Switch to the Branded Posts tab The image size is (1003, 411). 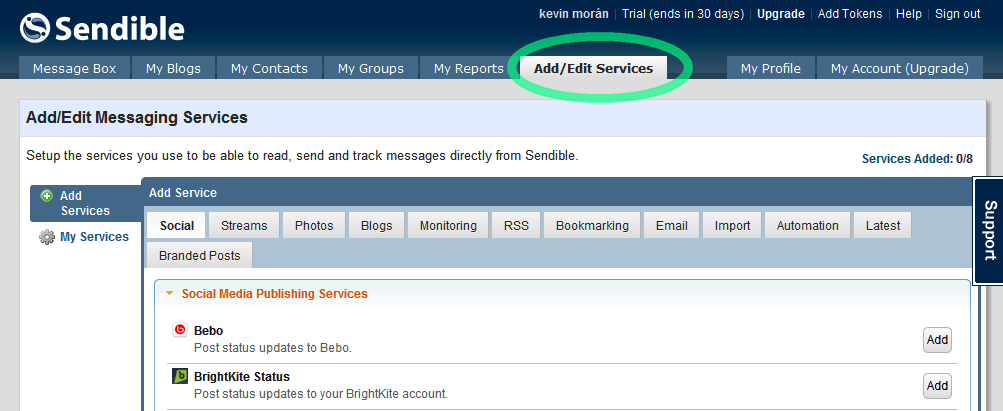(199, 256)
